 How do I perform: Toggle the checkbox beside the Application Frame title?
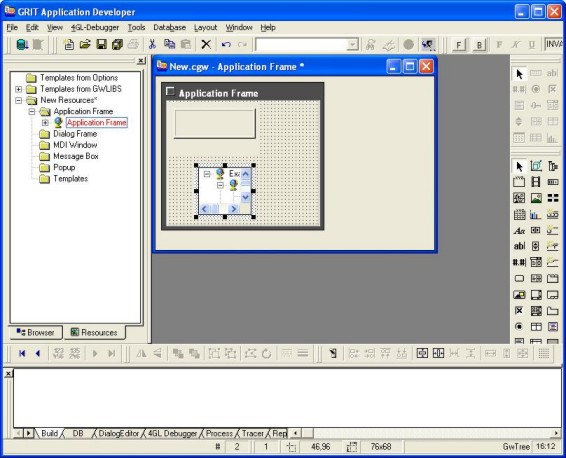(x=170, y=91)
